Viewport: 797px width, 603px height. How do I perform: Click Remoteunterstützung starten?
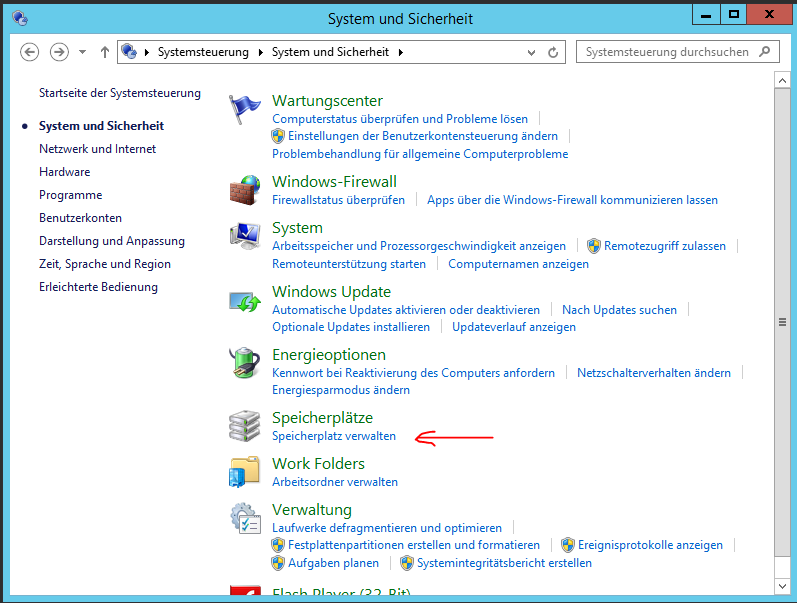349,264
